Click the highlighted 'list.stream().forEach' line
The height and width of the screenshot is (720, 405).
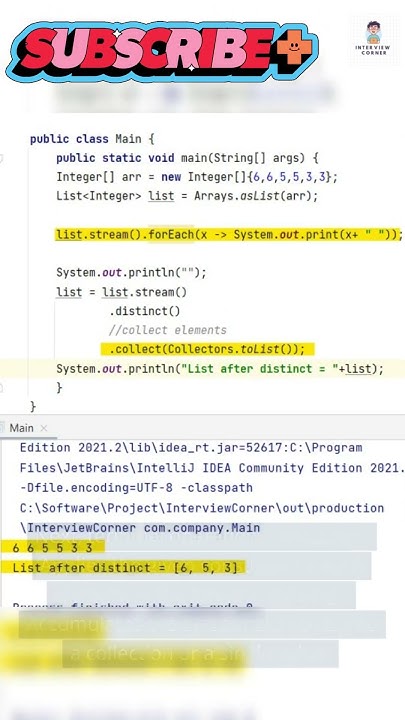(x=229, y=235)
